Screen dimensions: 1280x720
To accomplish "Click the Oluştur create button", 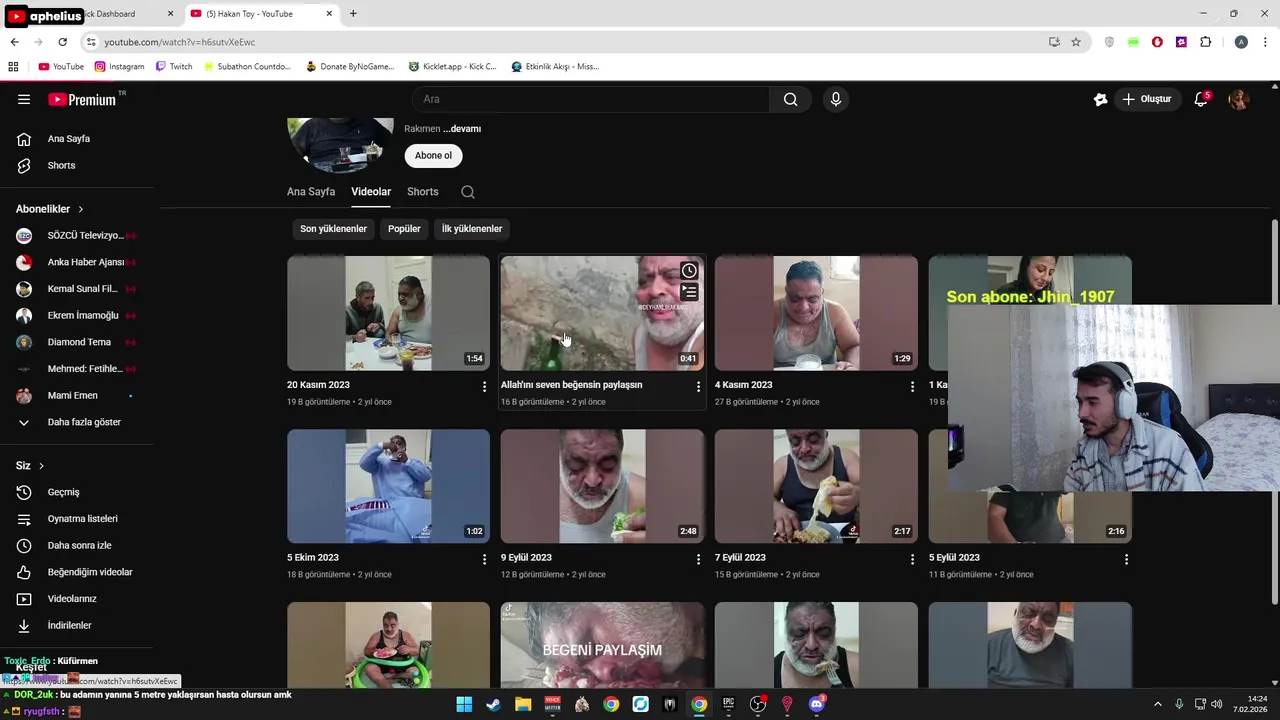I will click(1146, 99).
